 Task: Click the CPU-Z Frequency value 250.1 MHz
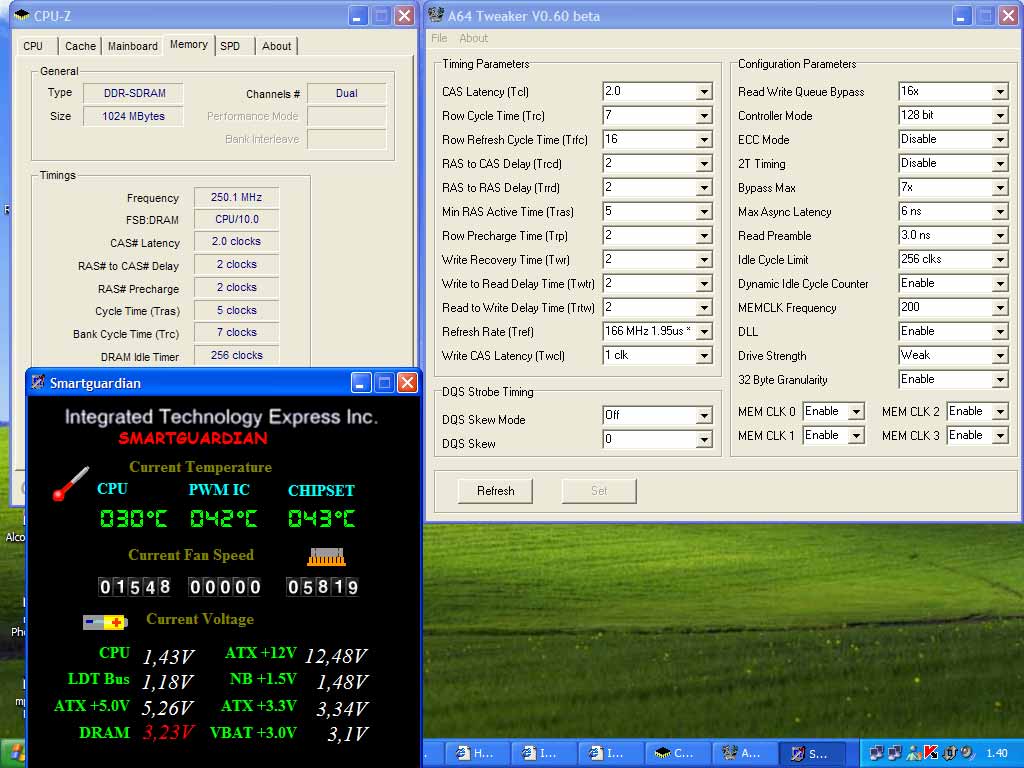[236, 197]
